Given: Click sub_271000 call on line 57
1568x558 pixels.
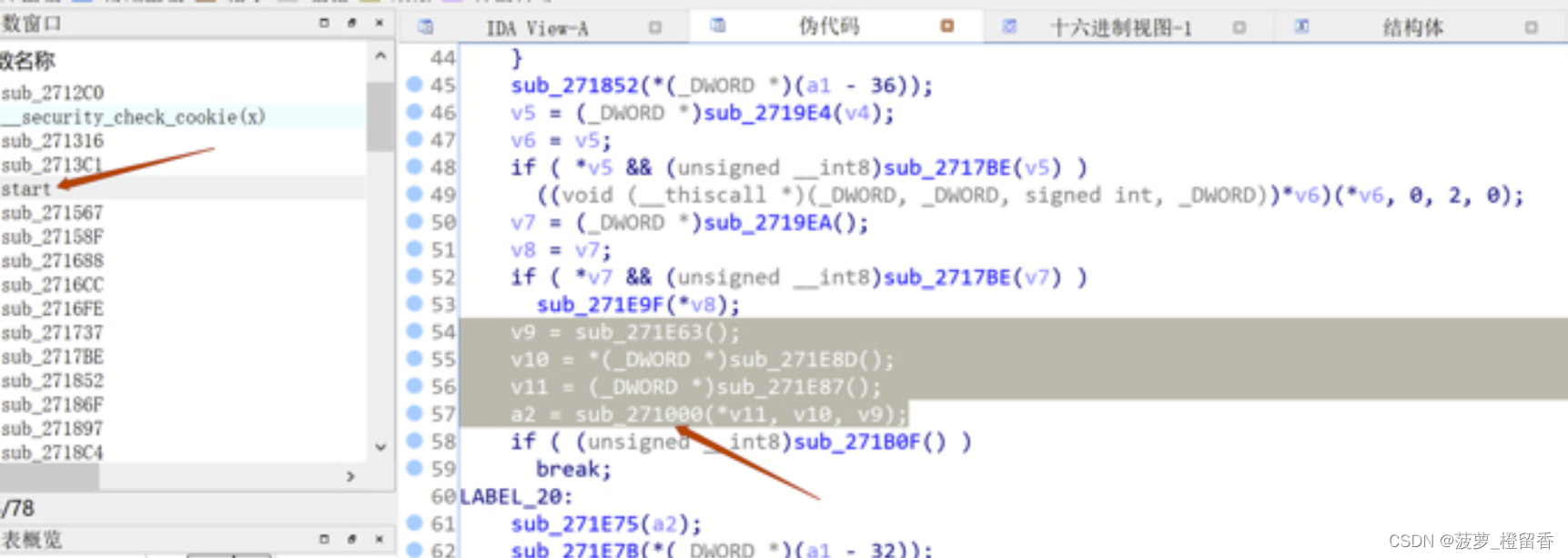Looking at the screenshot, I should (x=639, y=414).
